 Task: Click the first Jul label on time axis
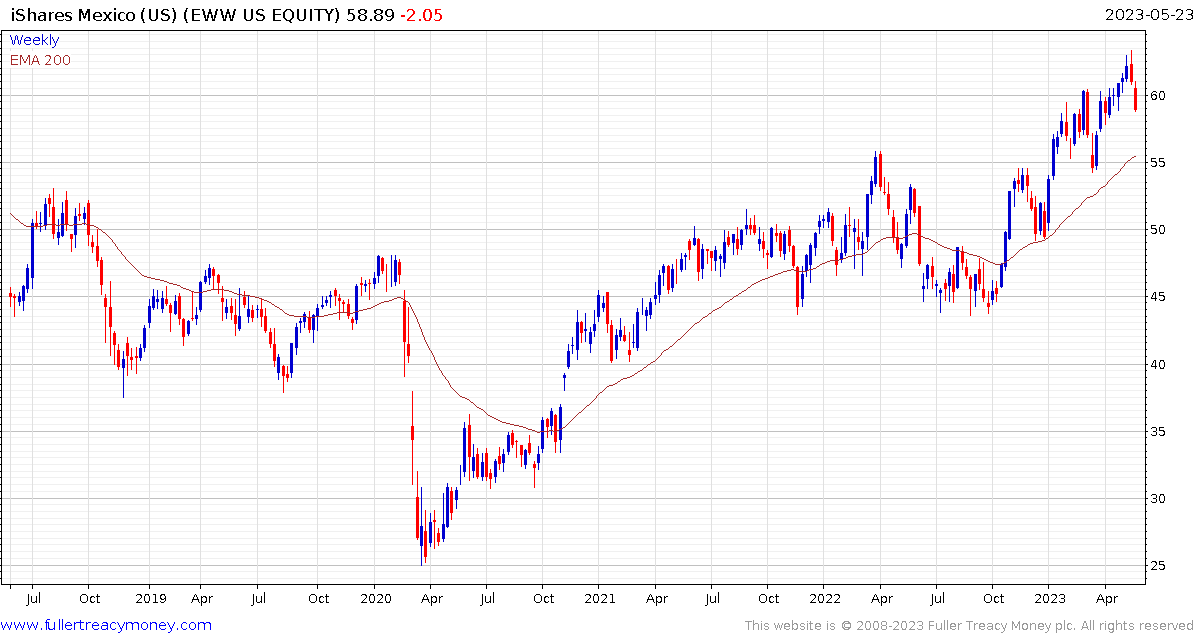pos(33,599)
